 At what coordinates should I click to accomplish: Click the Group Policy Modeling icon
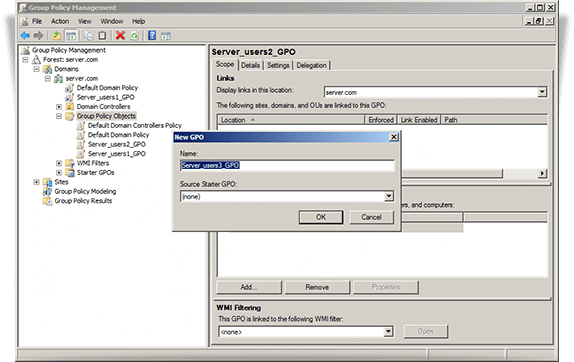click(47, 191)
